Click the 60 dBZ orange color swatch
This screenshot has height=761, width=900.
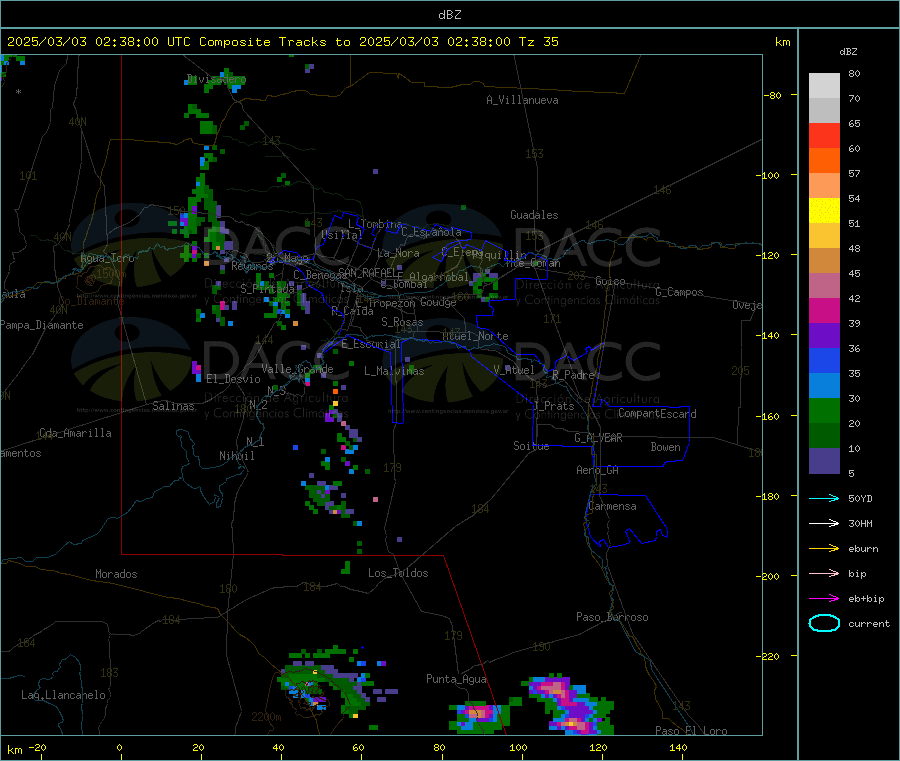pos(824,161)
